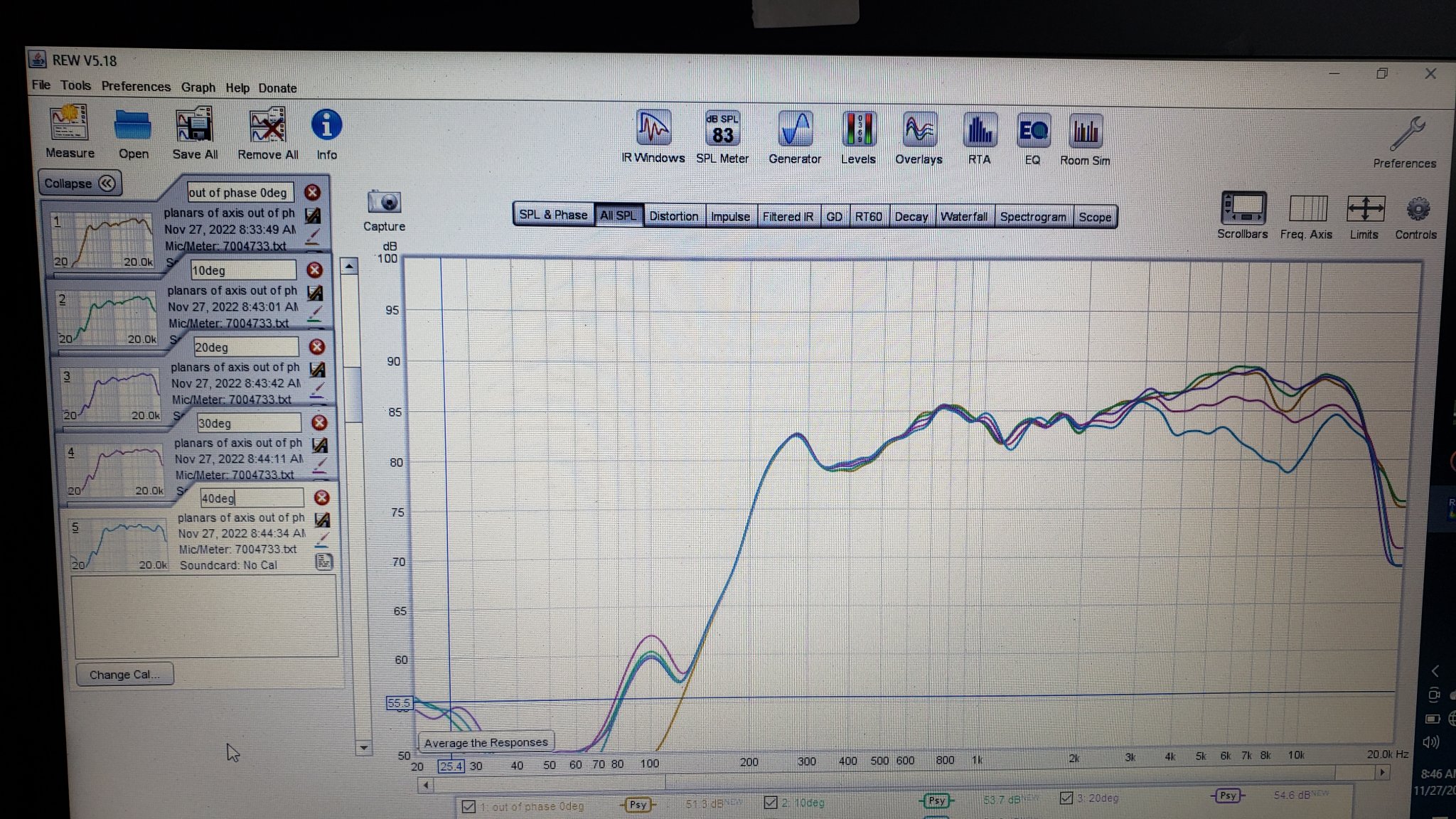The width and height of the screenshot is (1456, 819).
Task: Switch to the Decay tab
Action: pos(911,217)
